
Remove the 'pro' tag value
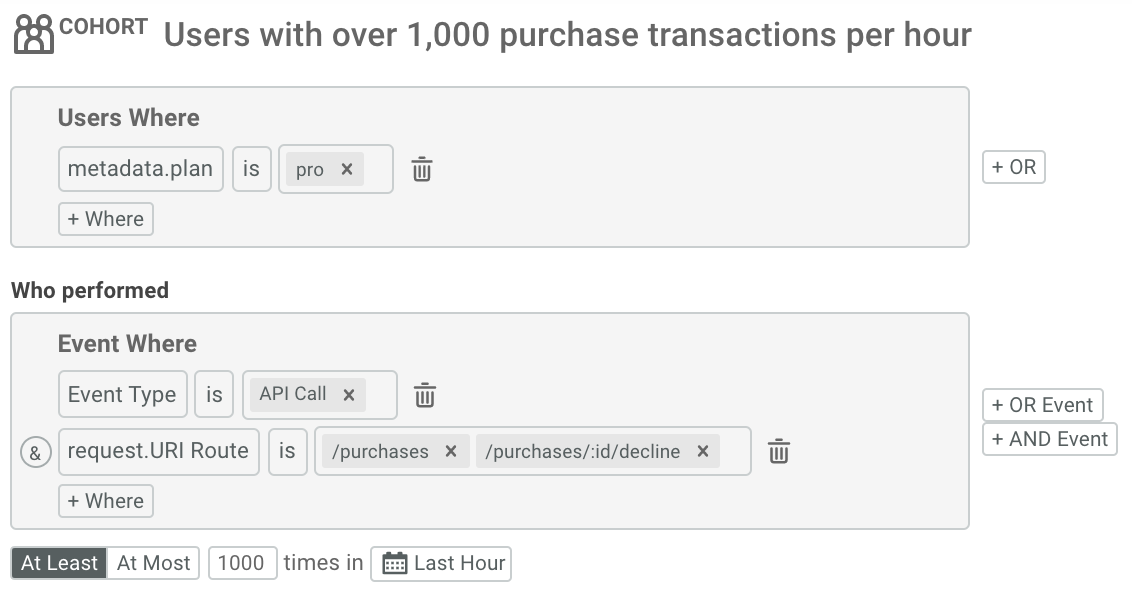coord(347,169)
